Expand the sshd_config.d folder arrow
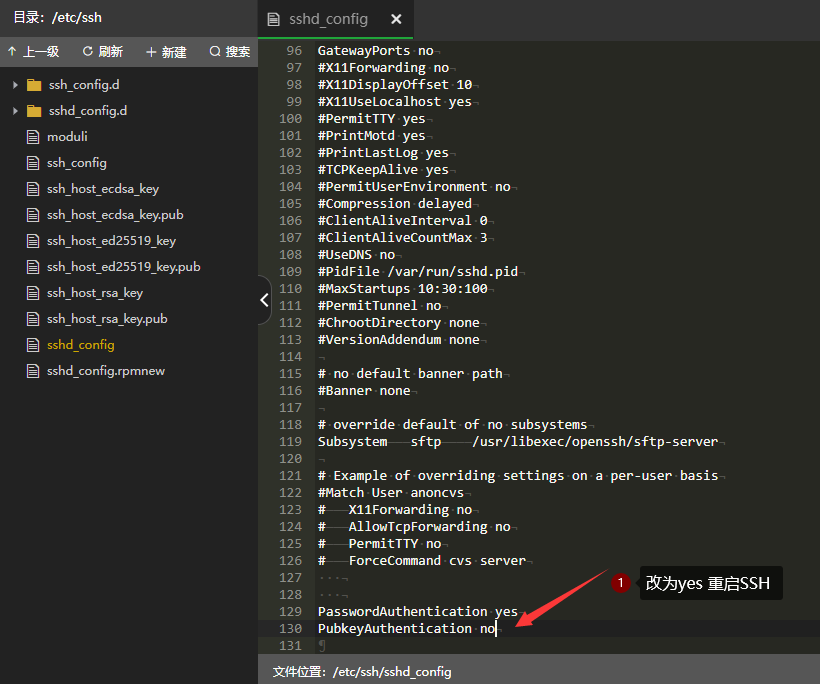This screenshot has width=820, height=684. click(15, 111)
